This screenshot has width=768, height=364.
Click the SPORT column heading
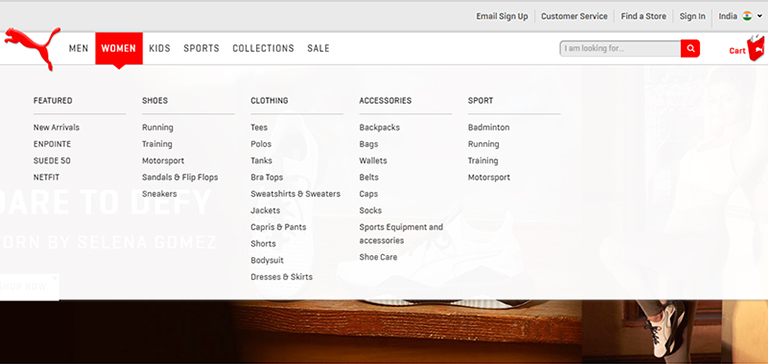[x=480, y=100]
